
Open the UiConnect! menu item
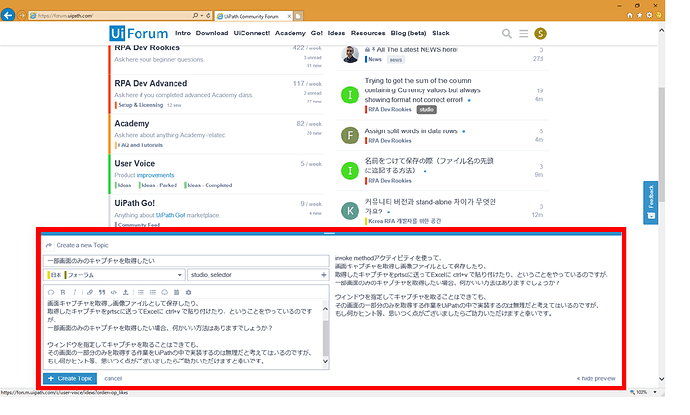(252, 33)
